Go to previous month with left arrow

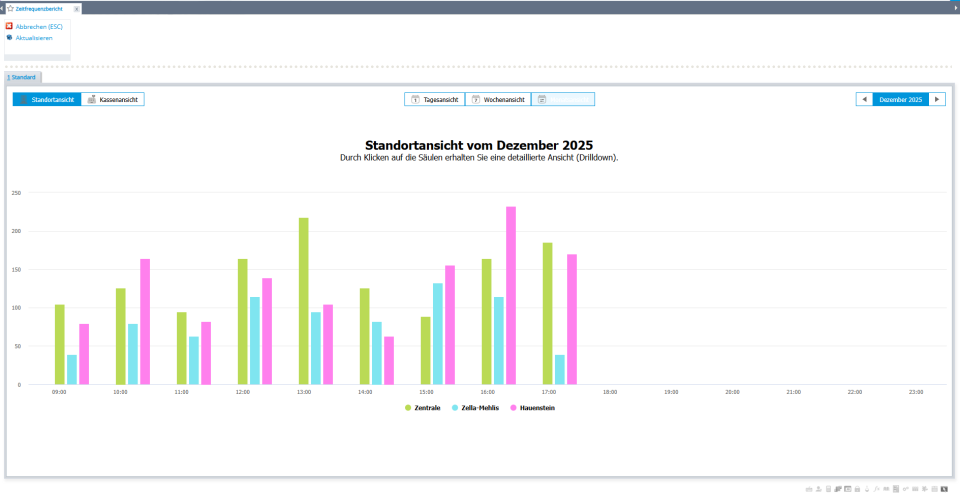864,100
